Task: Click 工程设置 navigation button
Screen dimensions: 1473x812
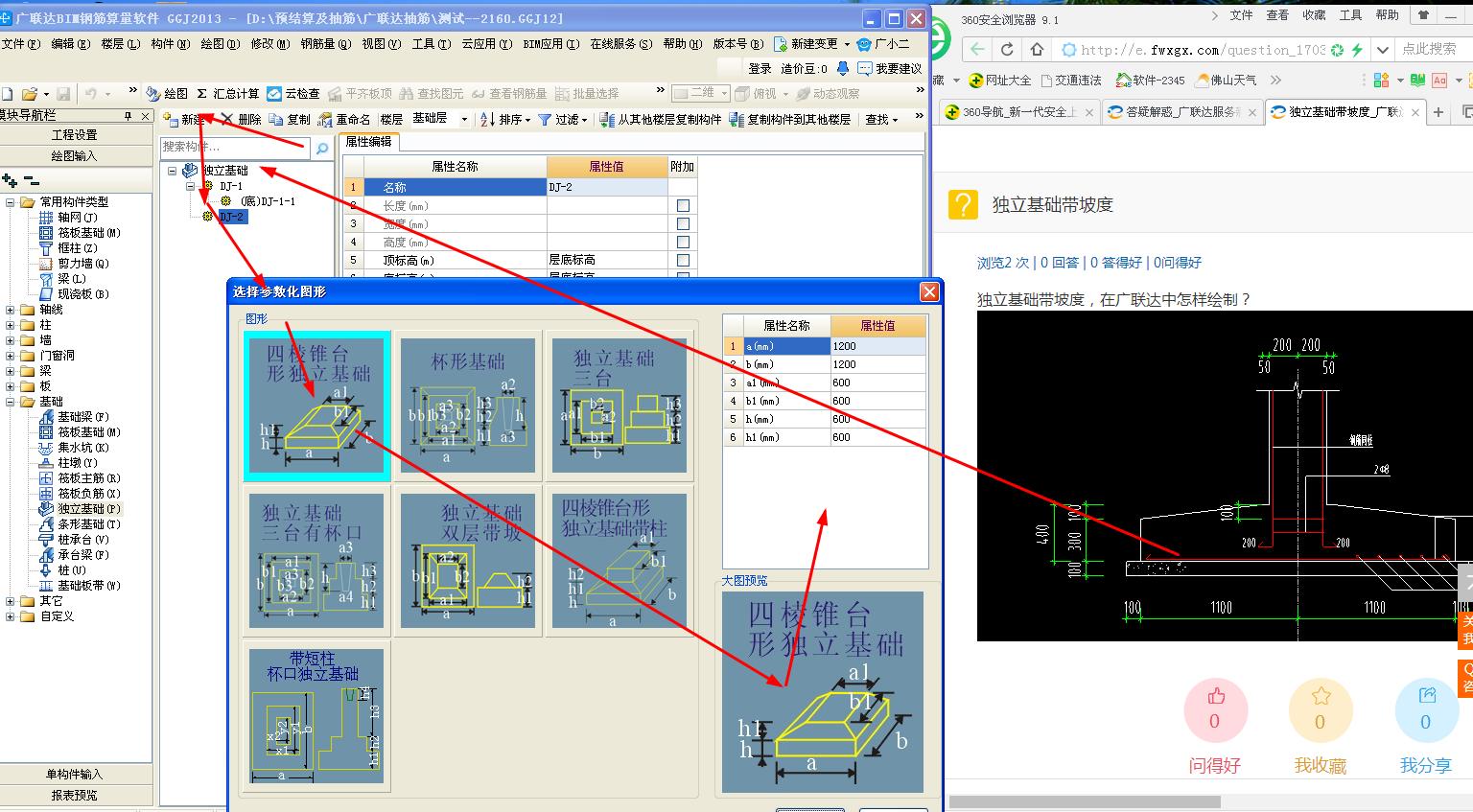Action: 76,135
